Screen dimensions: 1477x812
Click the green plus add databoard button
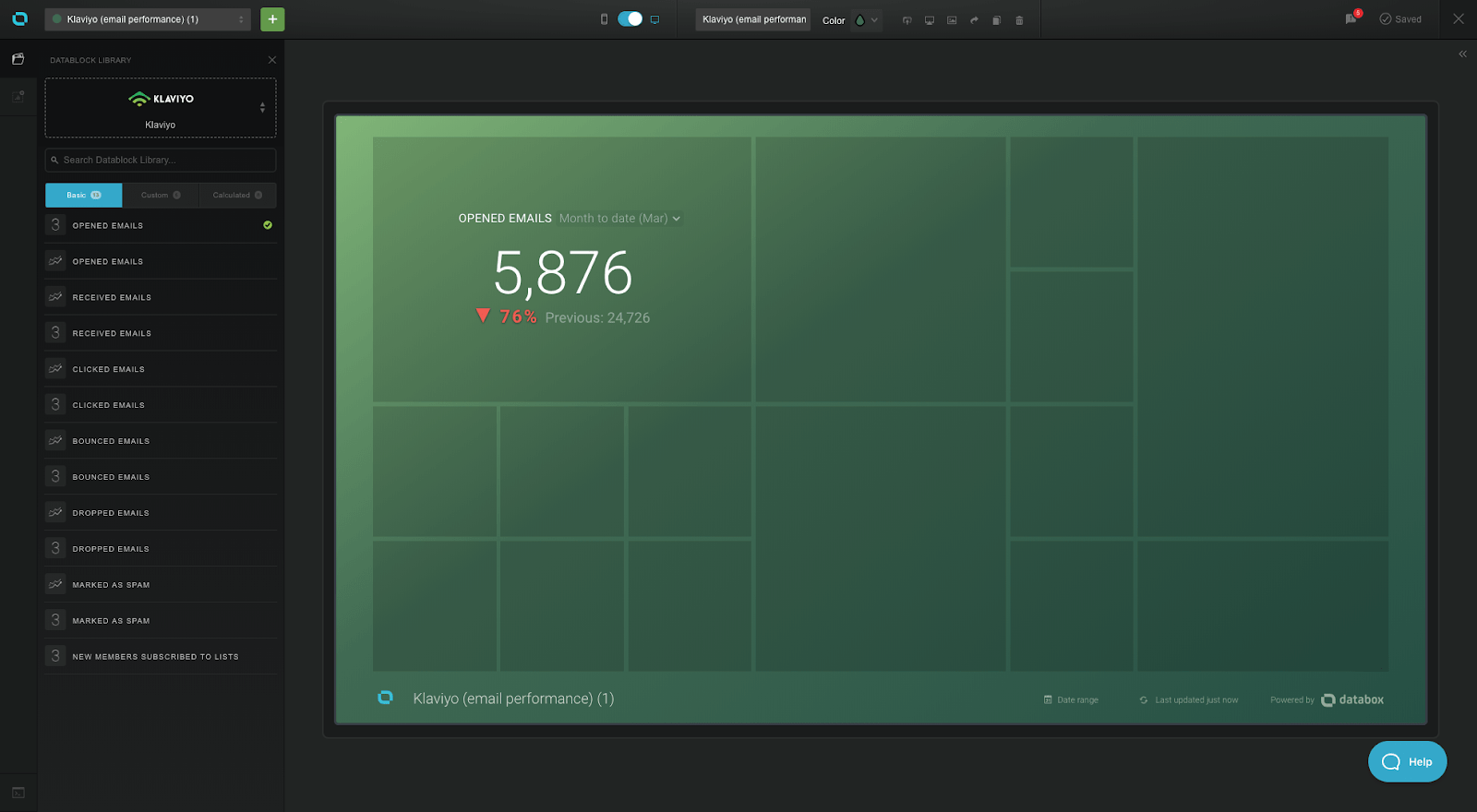272,19
